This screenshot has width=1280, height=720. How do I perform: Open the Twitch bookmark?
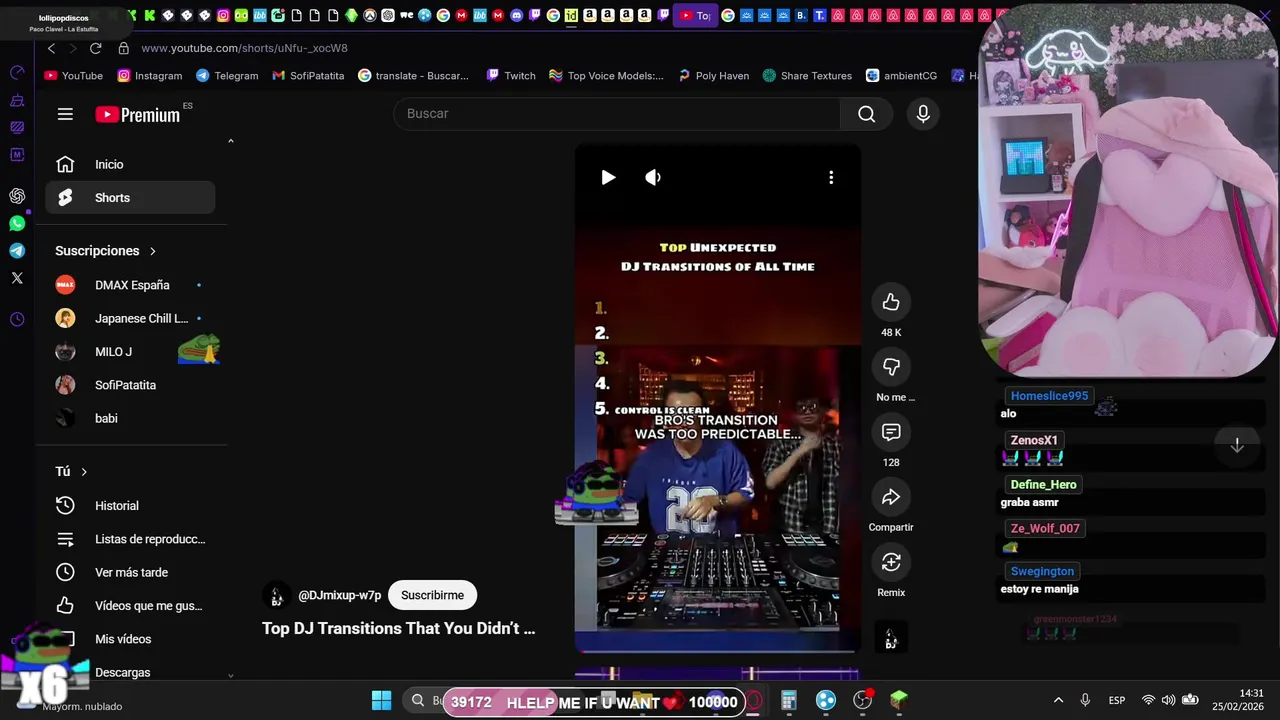[511, 76]
